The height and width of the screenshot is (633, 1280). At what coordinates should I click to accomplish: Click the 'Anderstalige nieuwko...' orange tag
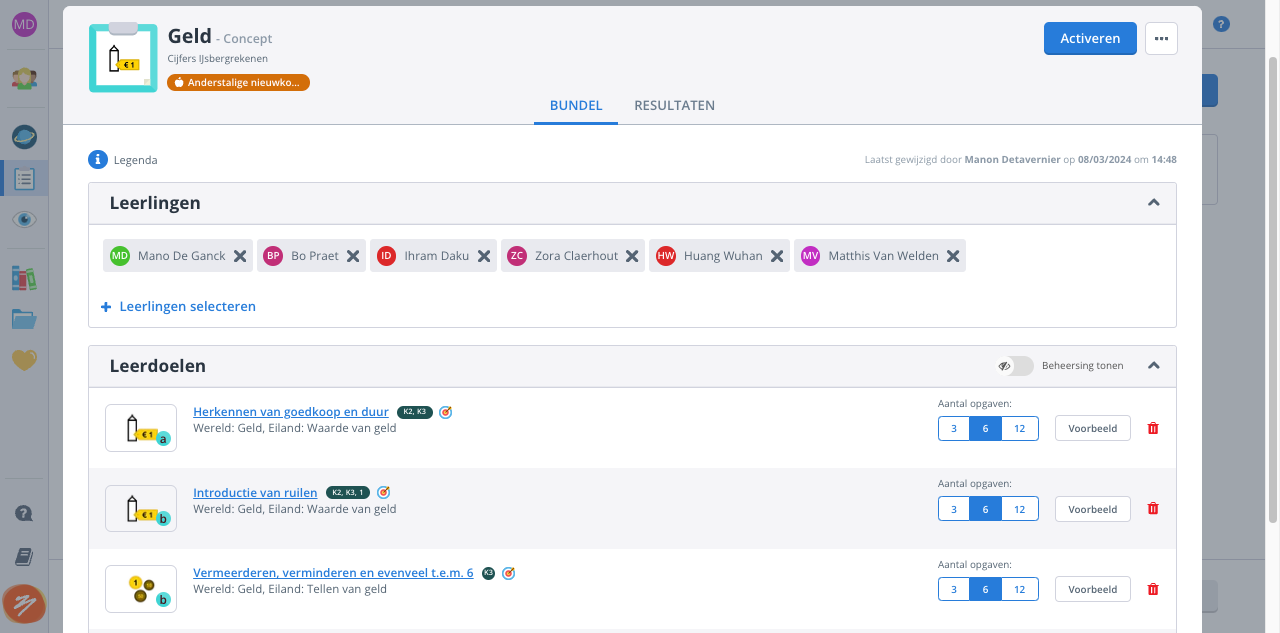238,83
